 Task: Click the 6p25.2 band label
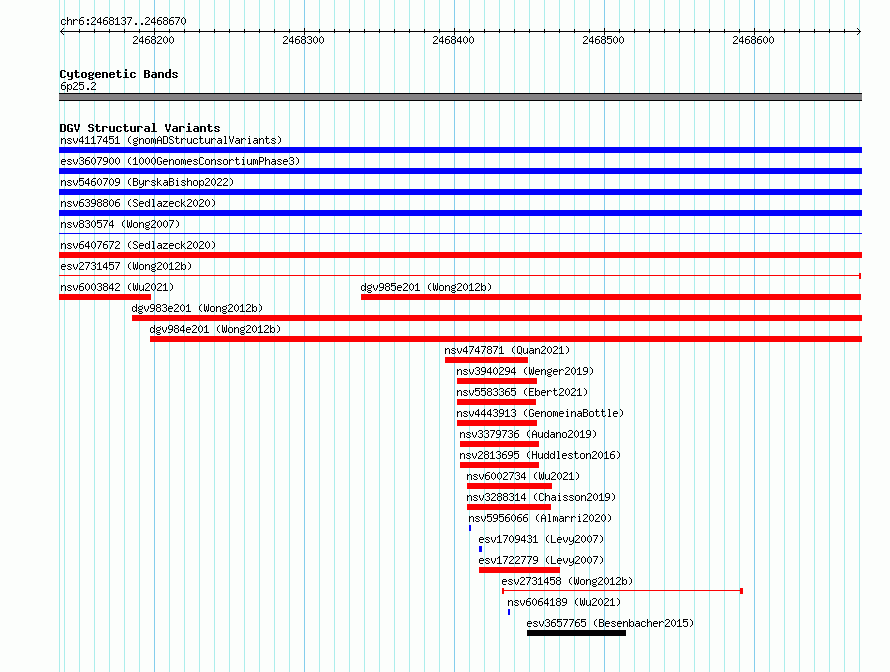point(78,86)
